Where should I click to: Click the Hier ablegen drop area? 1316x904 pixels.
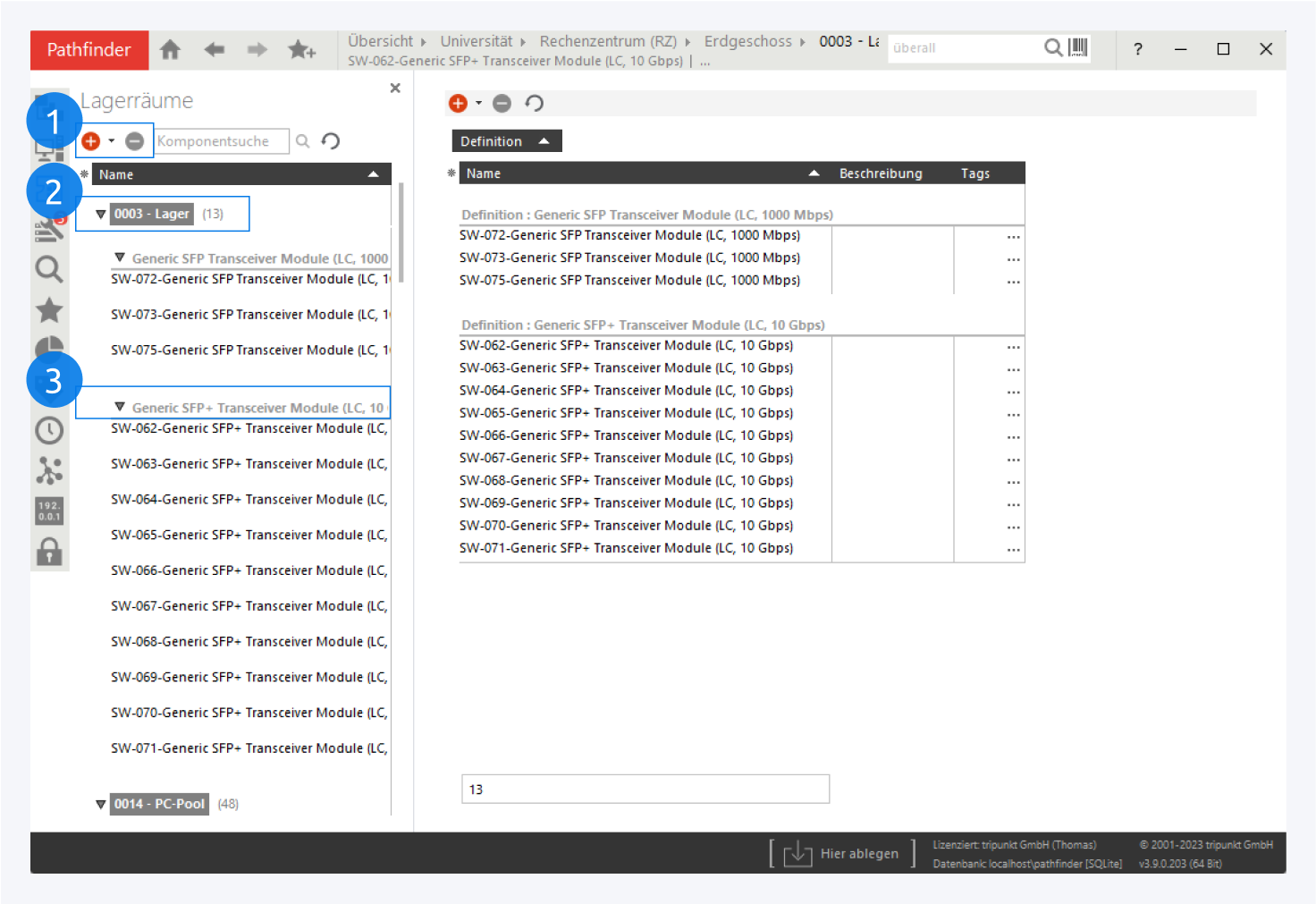click(x=841, y=854)
